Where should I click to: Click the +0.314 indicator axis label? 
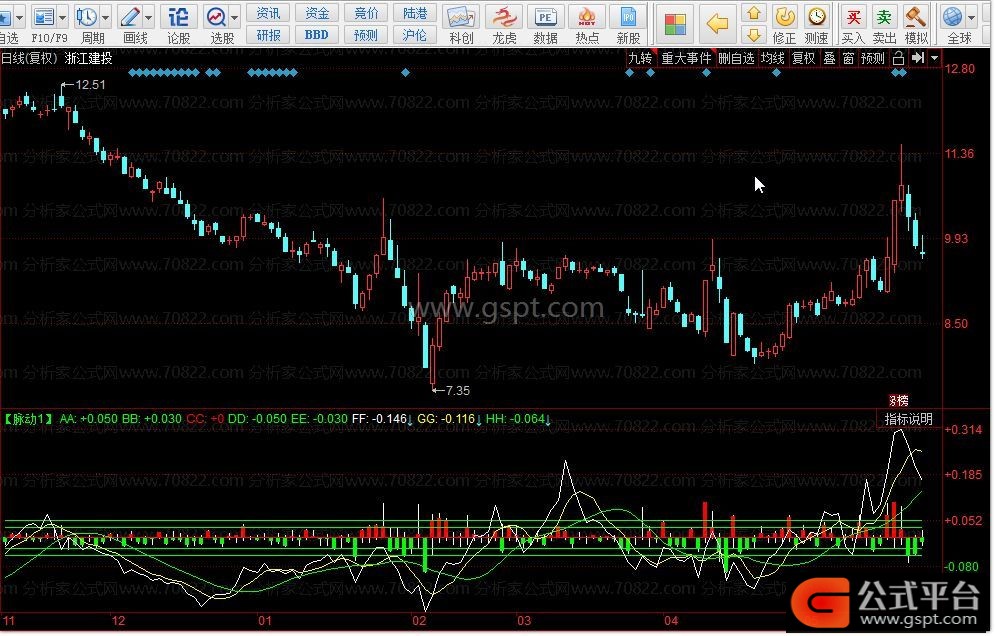click(x=963, y=430)
